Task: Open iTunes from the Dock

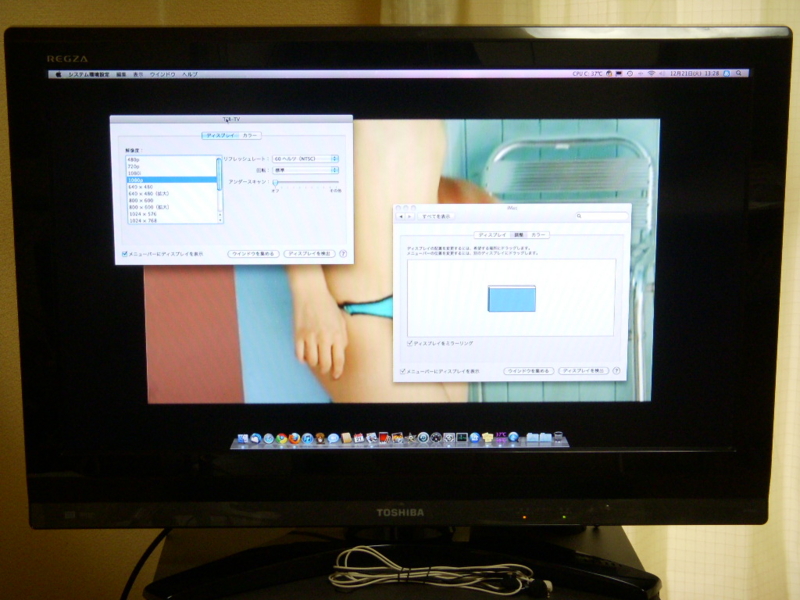Action: click(x=307, y=438)
